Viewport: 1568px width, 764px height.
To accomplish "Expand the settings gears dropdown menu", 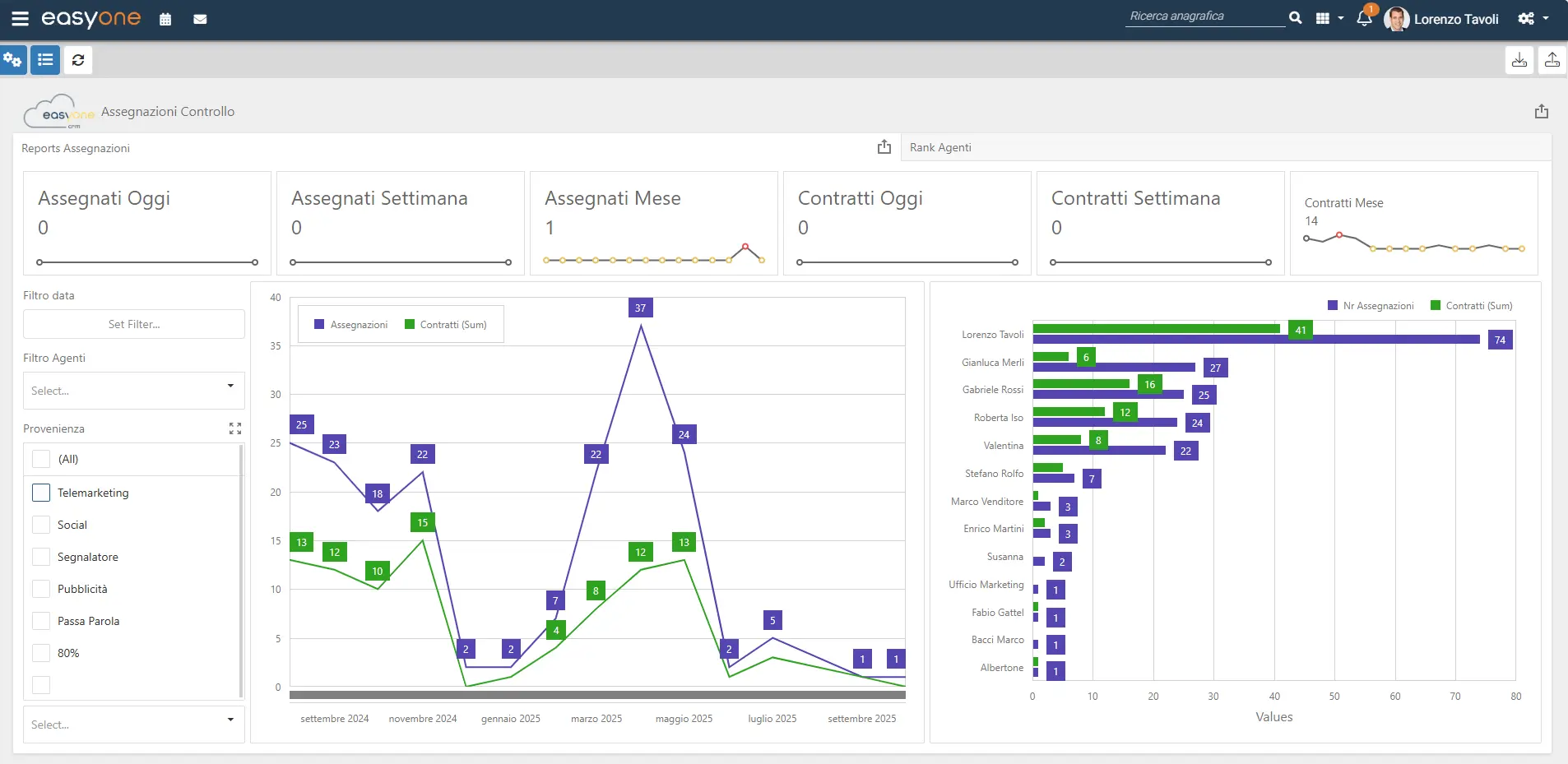I will [1533, 19].
